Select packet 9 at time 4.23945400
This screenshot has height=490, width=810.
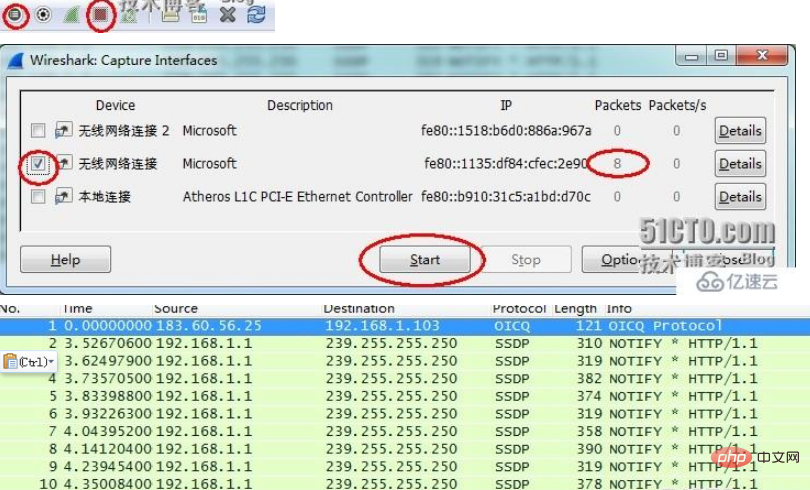(405, 466)
